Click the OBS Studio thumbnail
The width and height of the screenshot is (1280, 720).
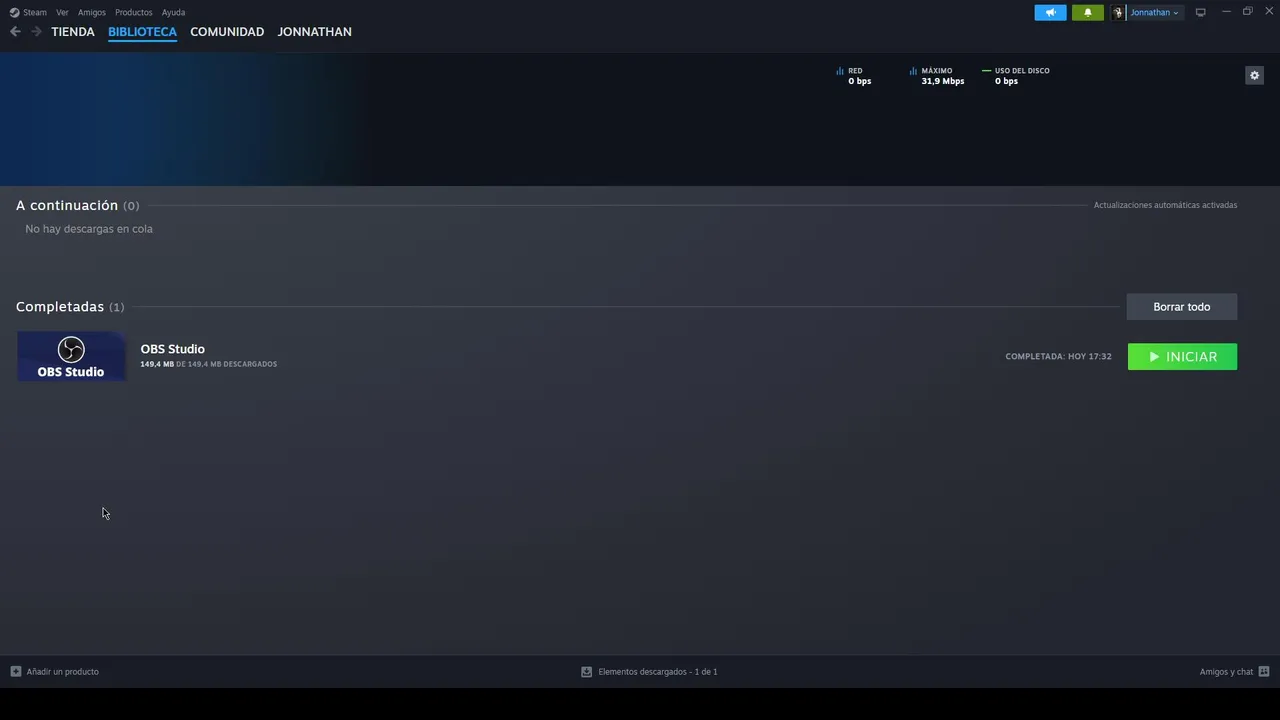(71, 357)
